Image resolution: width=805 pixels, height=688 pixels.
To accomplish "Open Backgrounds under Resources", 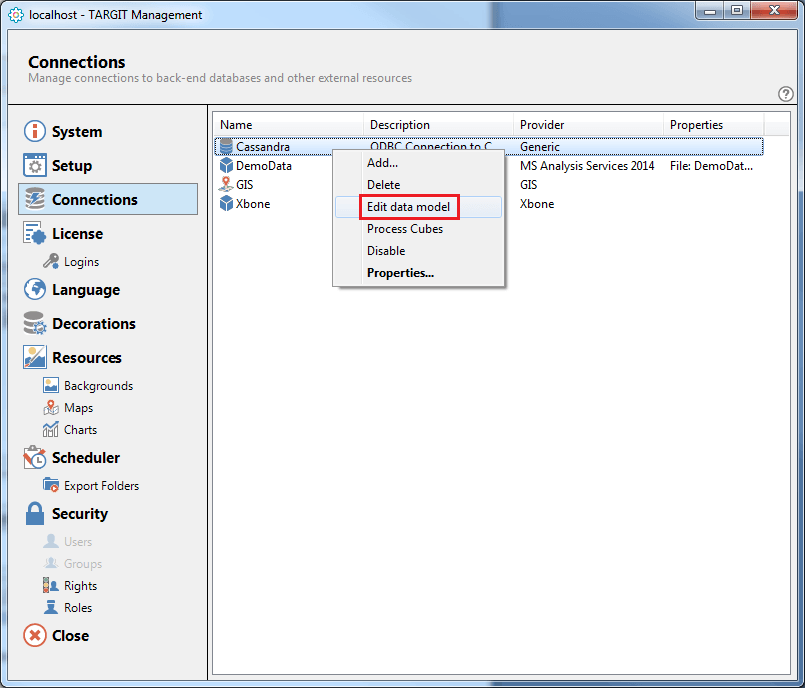I will pyautogui.click(x=98, y=386).
